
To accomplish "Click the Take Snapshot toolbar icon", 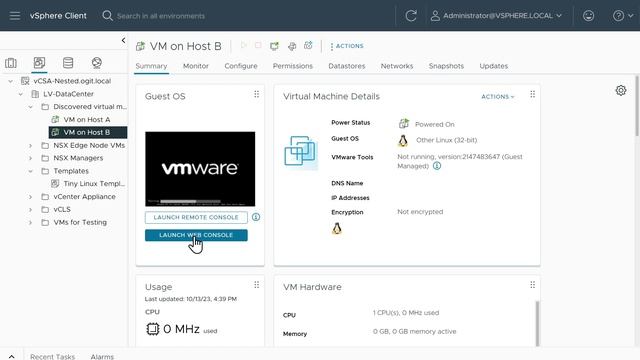I will click(308, 45).
